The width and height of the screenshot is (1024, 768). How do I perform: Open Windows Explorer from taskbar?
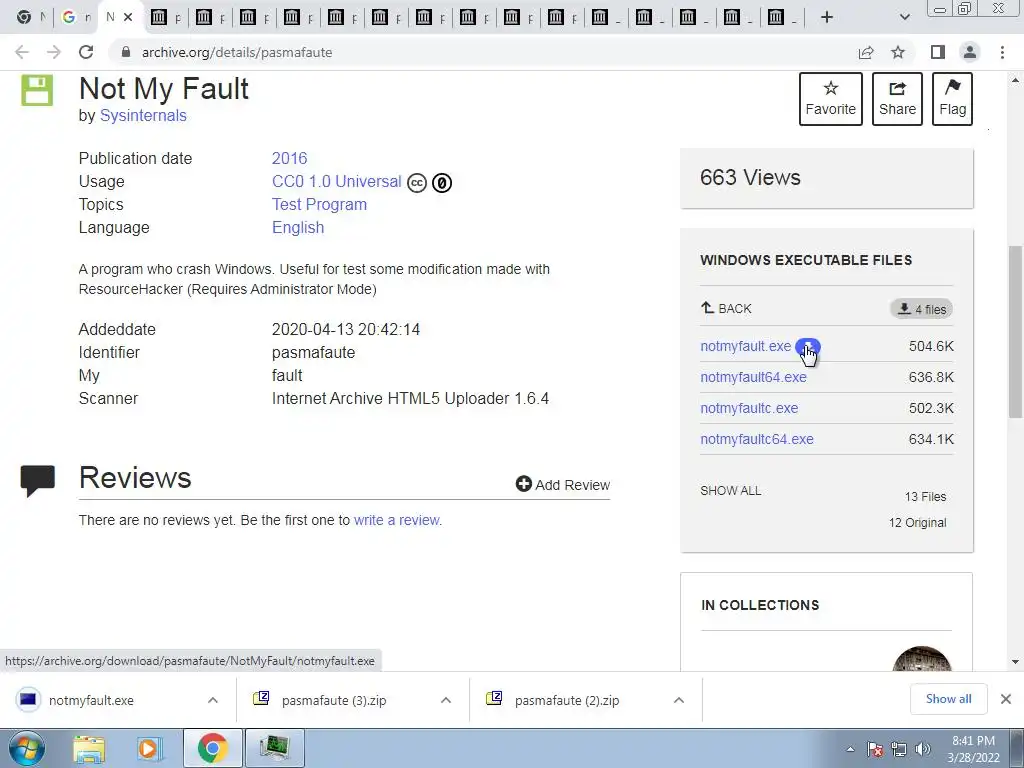[89, 748]
